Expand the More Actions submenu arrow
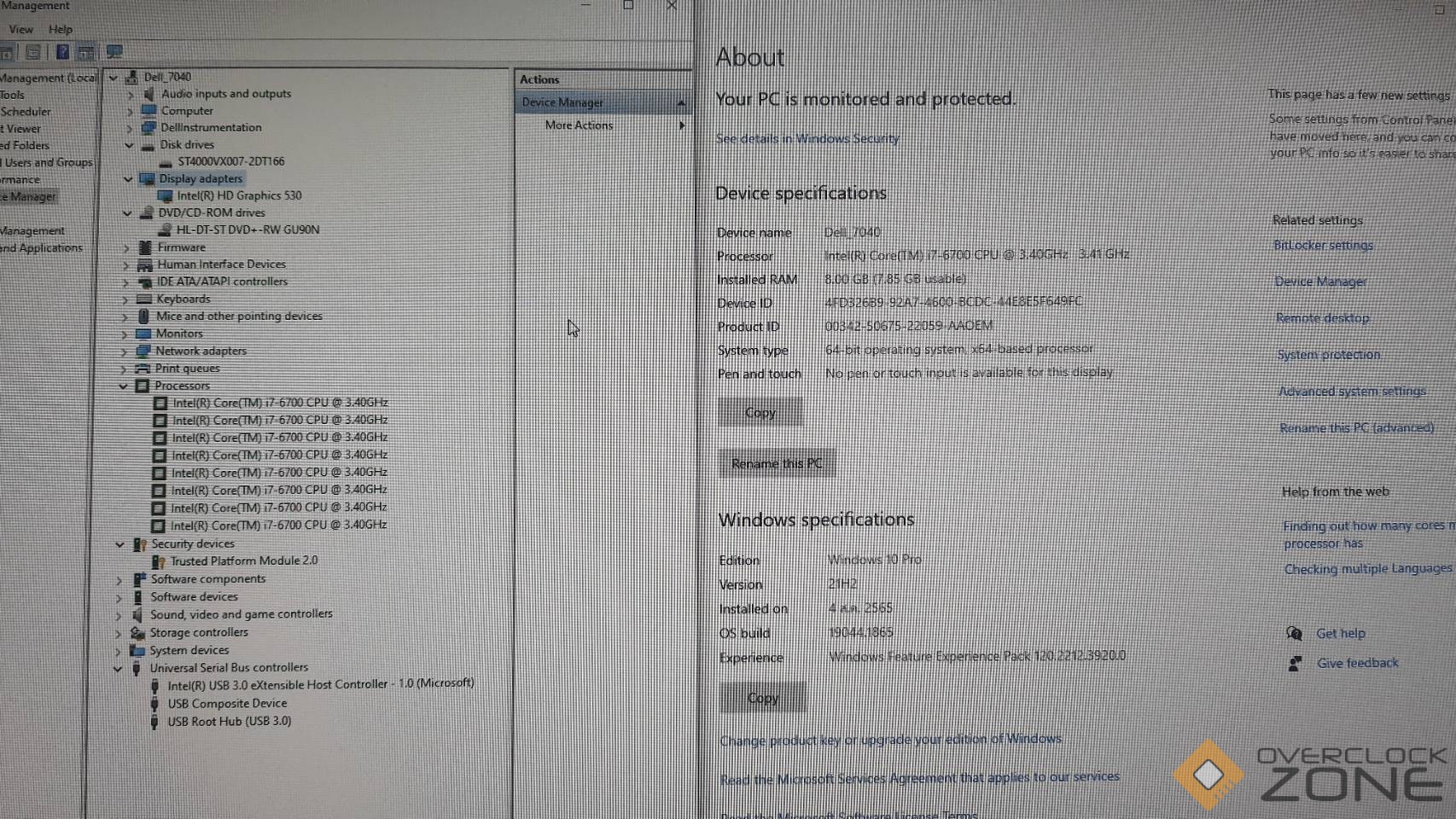The height and width of the screenshot is (819, 1456). (681, 125)
